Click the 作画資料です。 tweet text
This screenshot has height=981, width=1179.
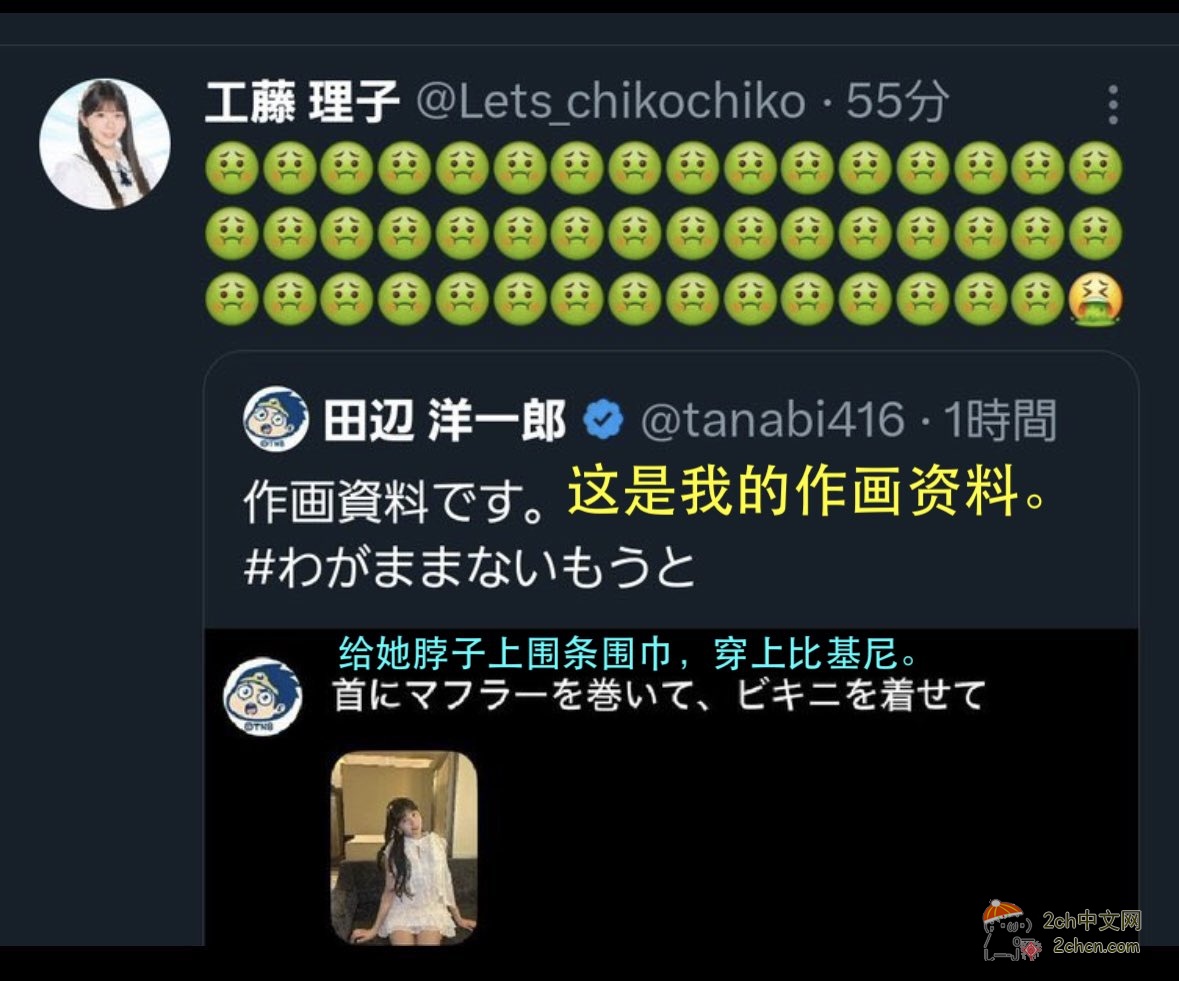point(394,502)
